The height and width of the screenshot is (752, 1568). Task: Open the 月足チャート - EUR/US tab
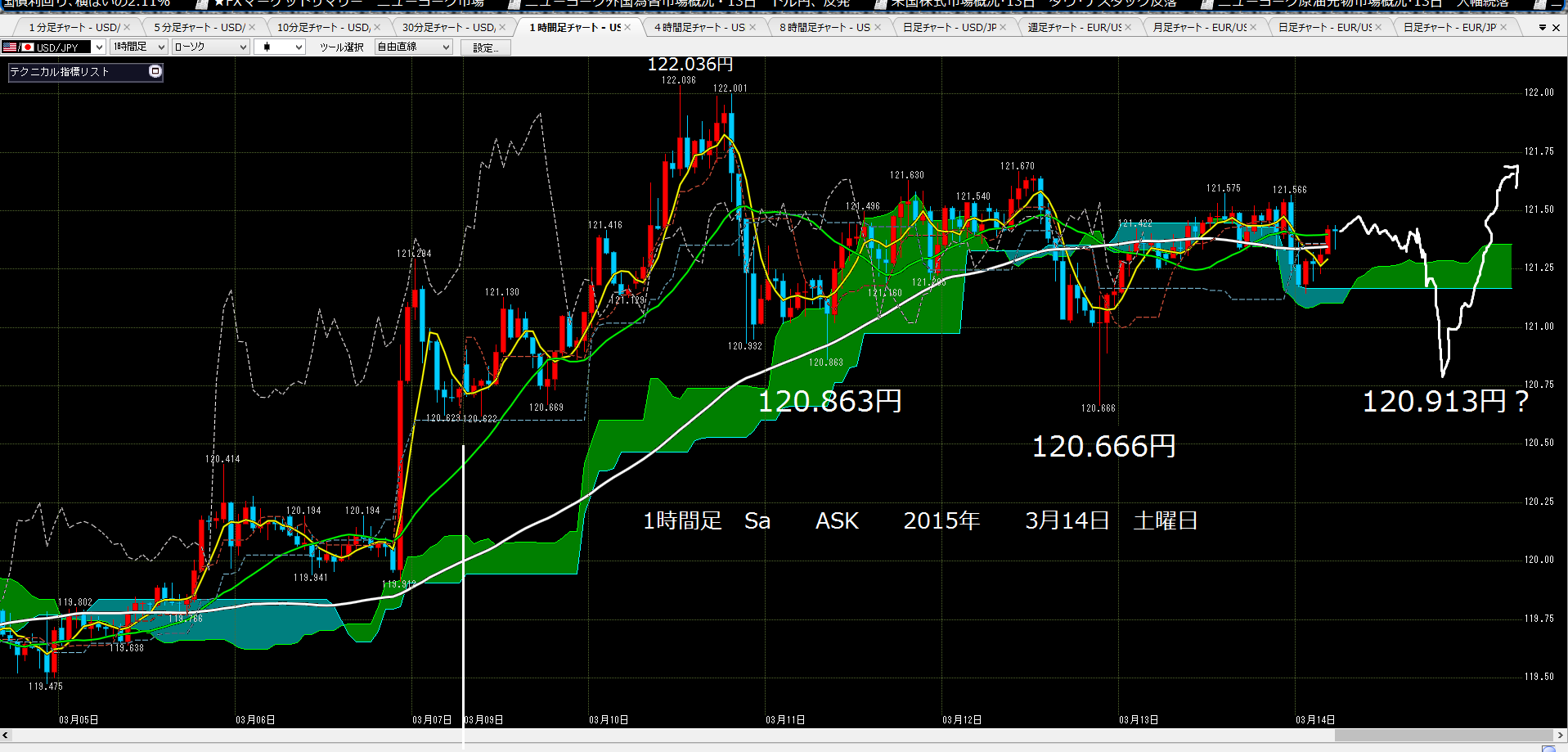click(1200, 27)
